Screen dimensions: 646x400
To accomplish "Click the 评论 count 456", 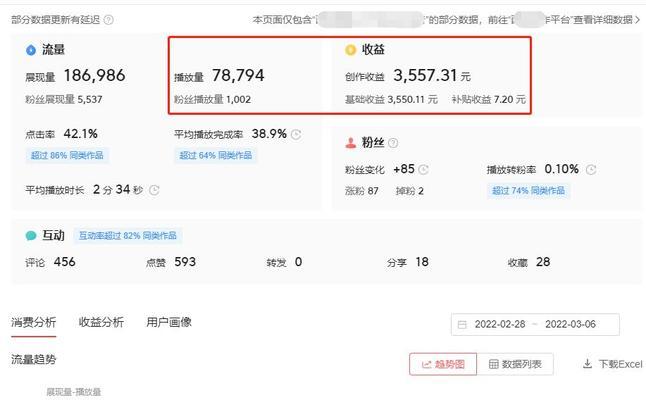I will 65,262.
